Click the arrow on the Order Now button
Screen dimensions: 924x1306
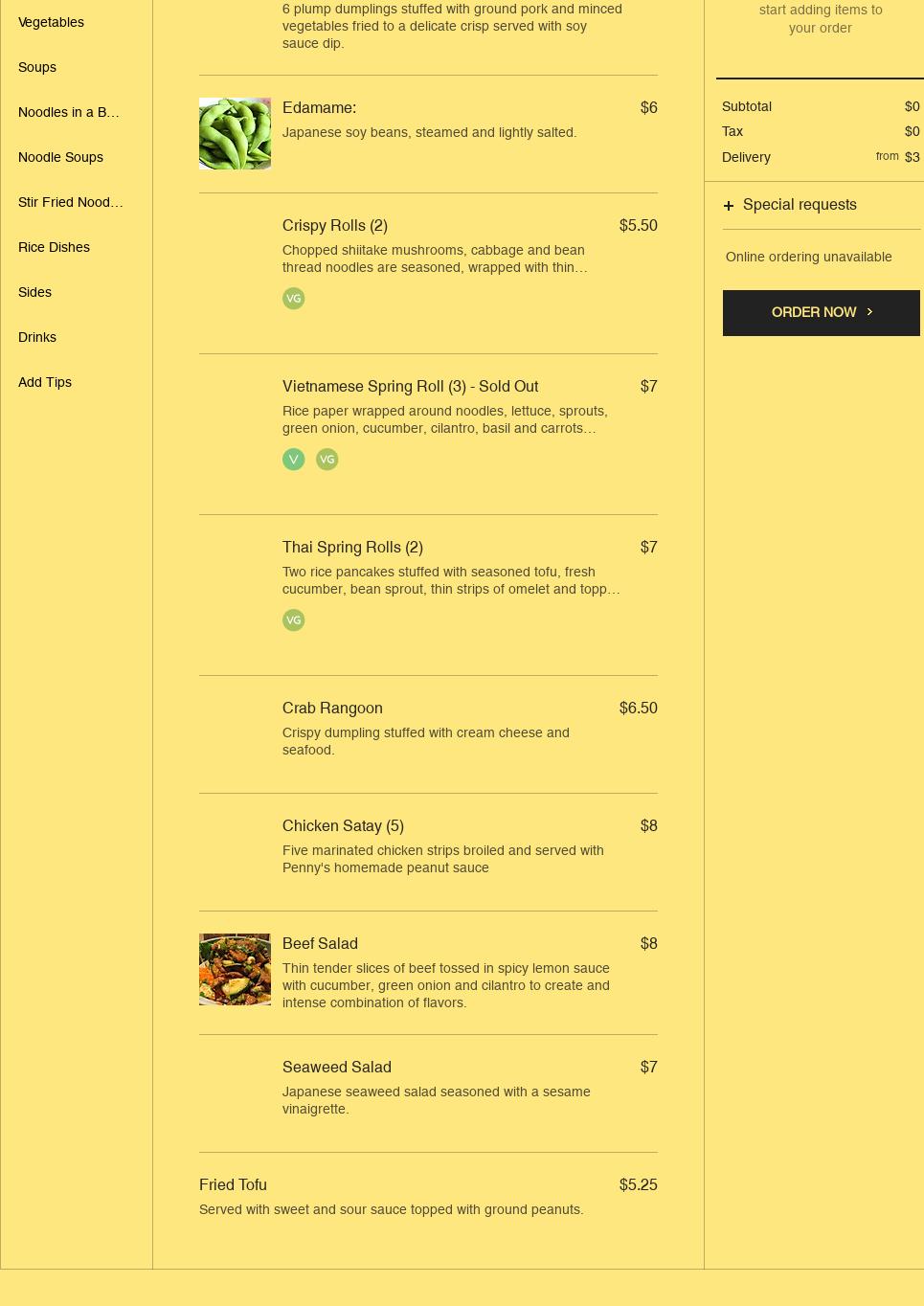(x=869, y=312)
